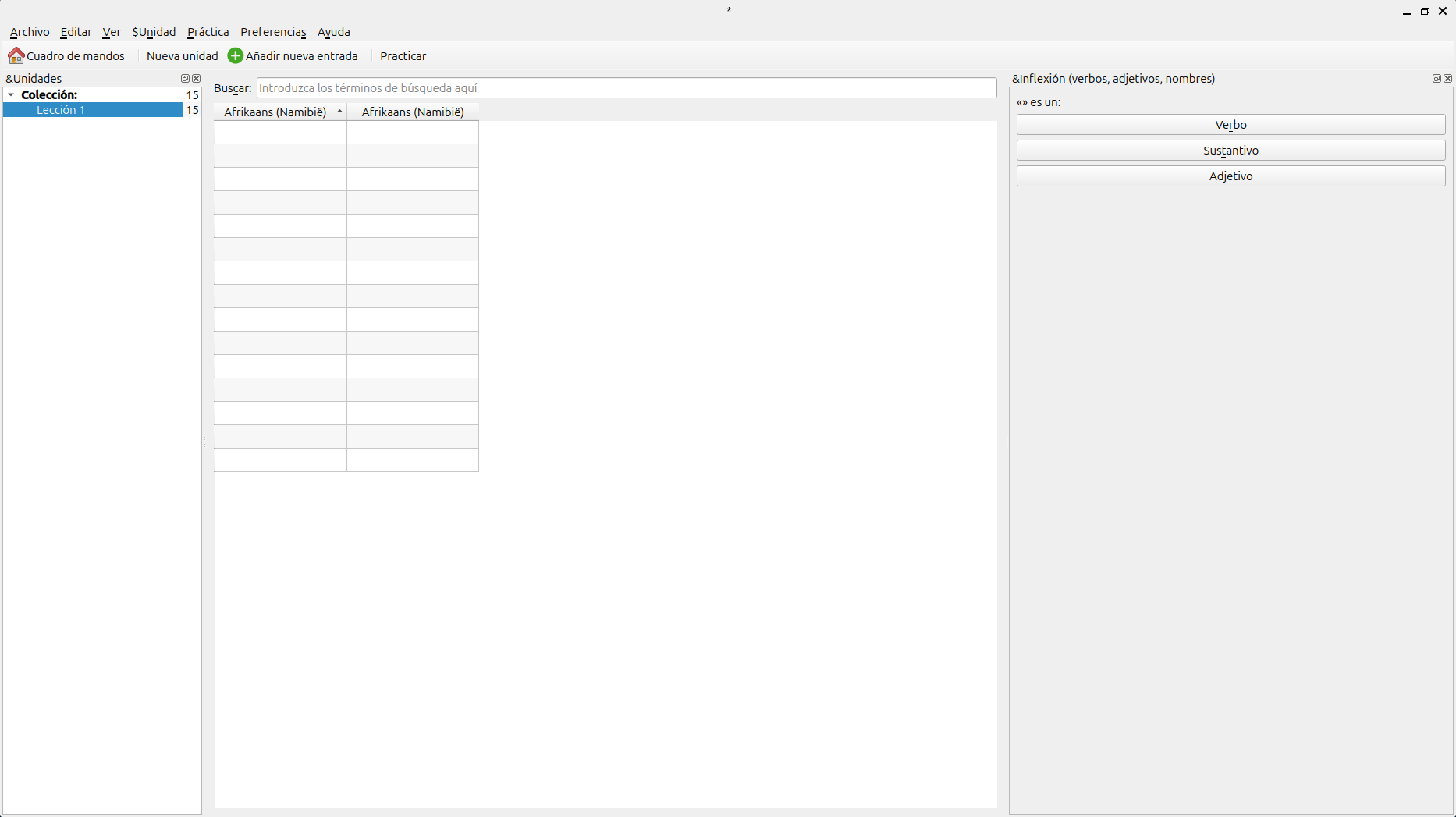This screenshot has width=1456, height=817.
Task: Click the Buscar search input field
Action: pos(626,88)
